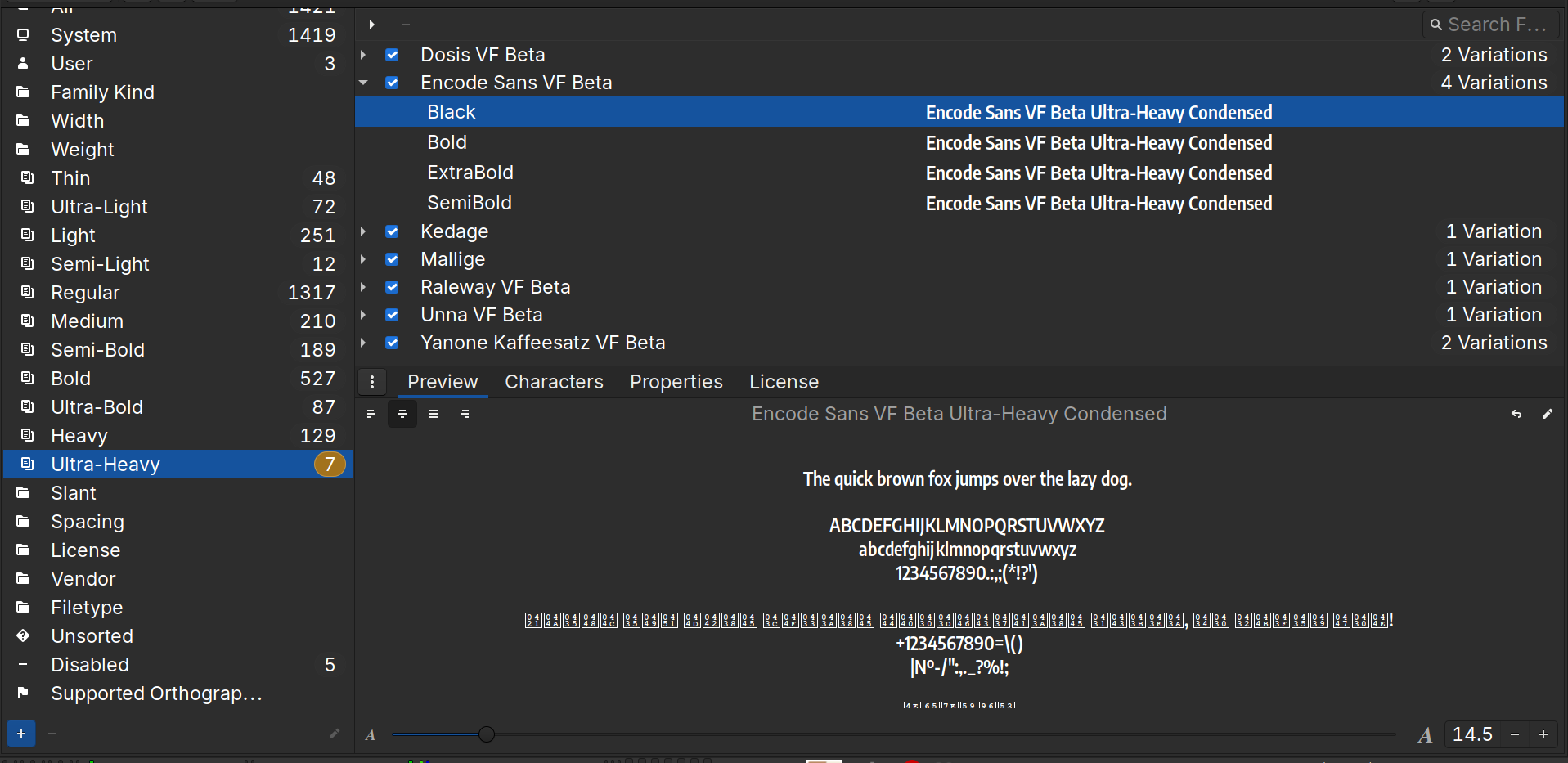Select the SemiBold variation row

[x=959, y=203]
